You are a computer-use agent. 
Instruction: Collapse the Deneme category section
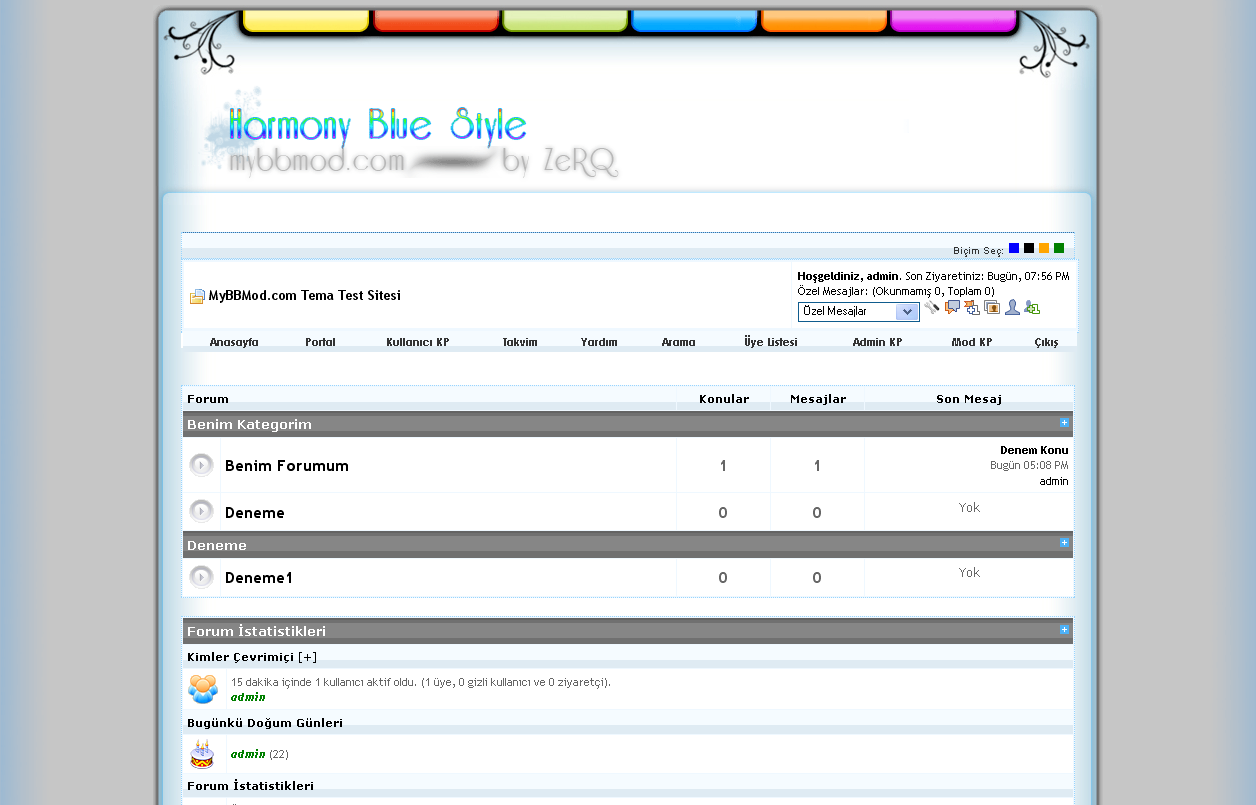click(1064, 543)
